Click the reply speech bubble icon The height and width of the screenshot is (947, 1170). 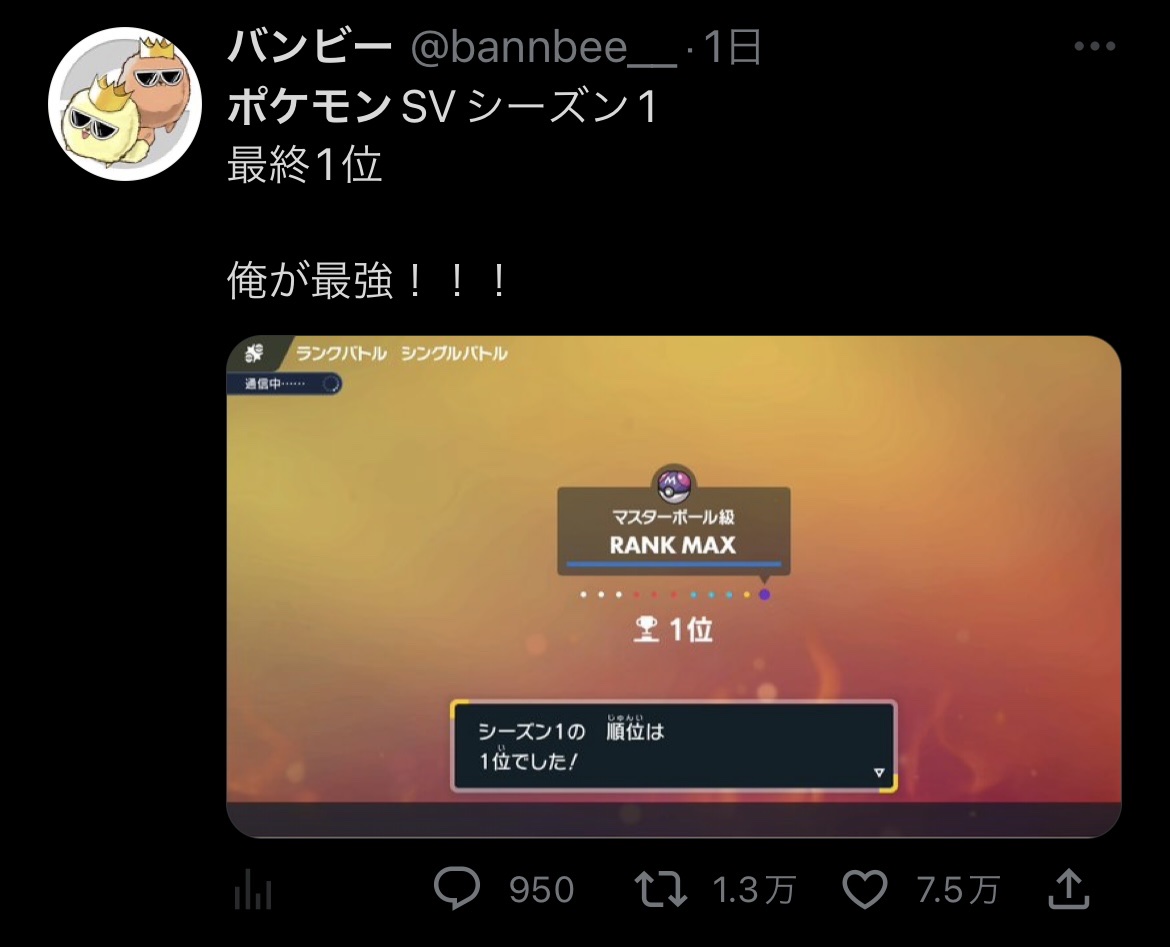click(457, 888)
